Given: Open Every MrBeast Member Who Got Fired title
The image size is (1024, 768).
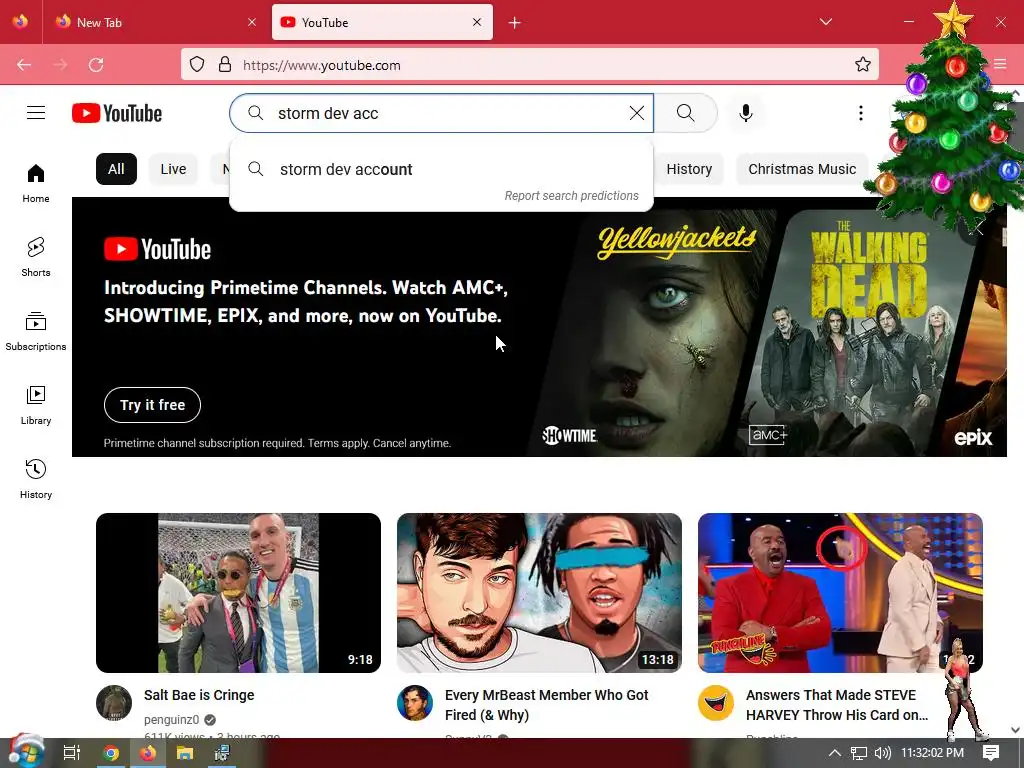Looking at the screenshot, I should point(547,705).
